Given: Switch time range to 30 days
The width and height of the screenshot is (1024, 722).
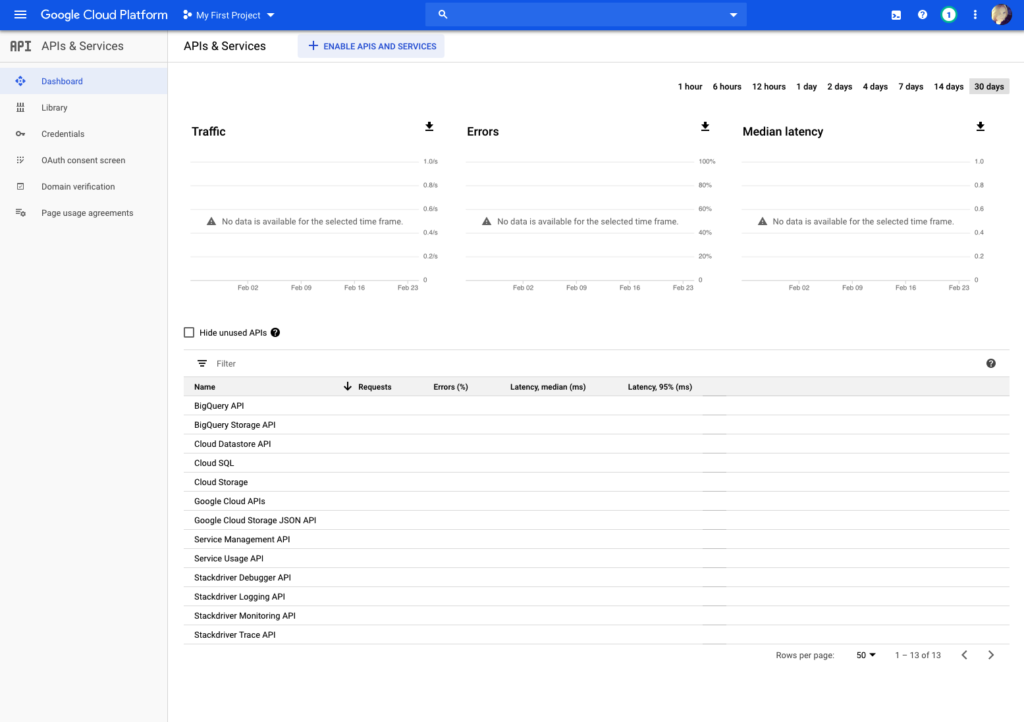Looking at the screenshot, I should [x=989, y=86].
